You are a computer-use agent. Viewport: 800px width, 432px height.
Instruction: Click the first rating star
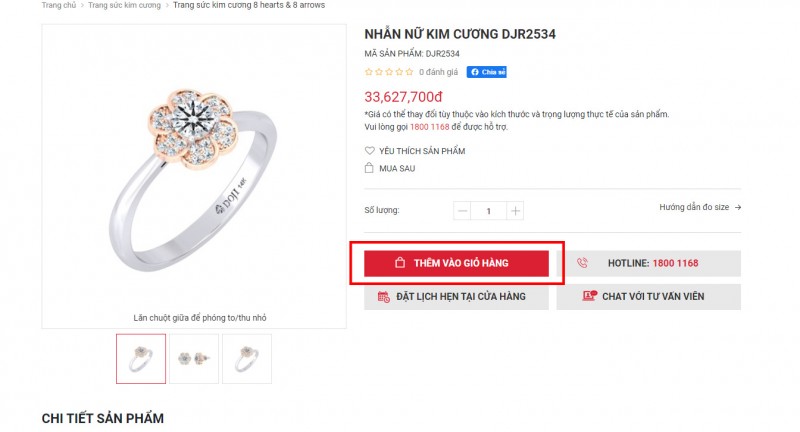click(368, 72)
